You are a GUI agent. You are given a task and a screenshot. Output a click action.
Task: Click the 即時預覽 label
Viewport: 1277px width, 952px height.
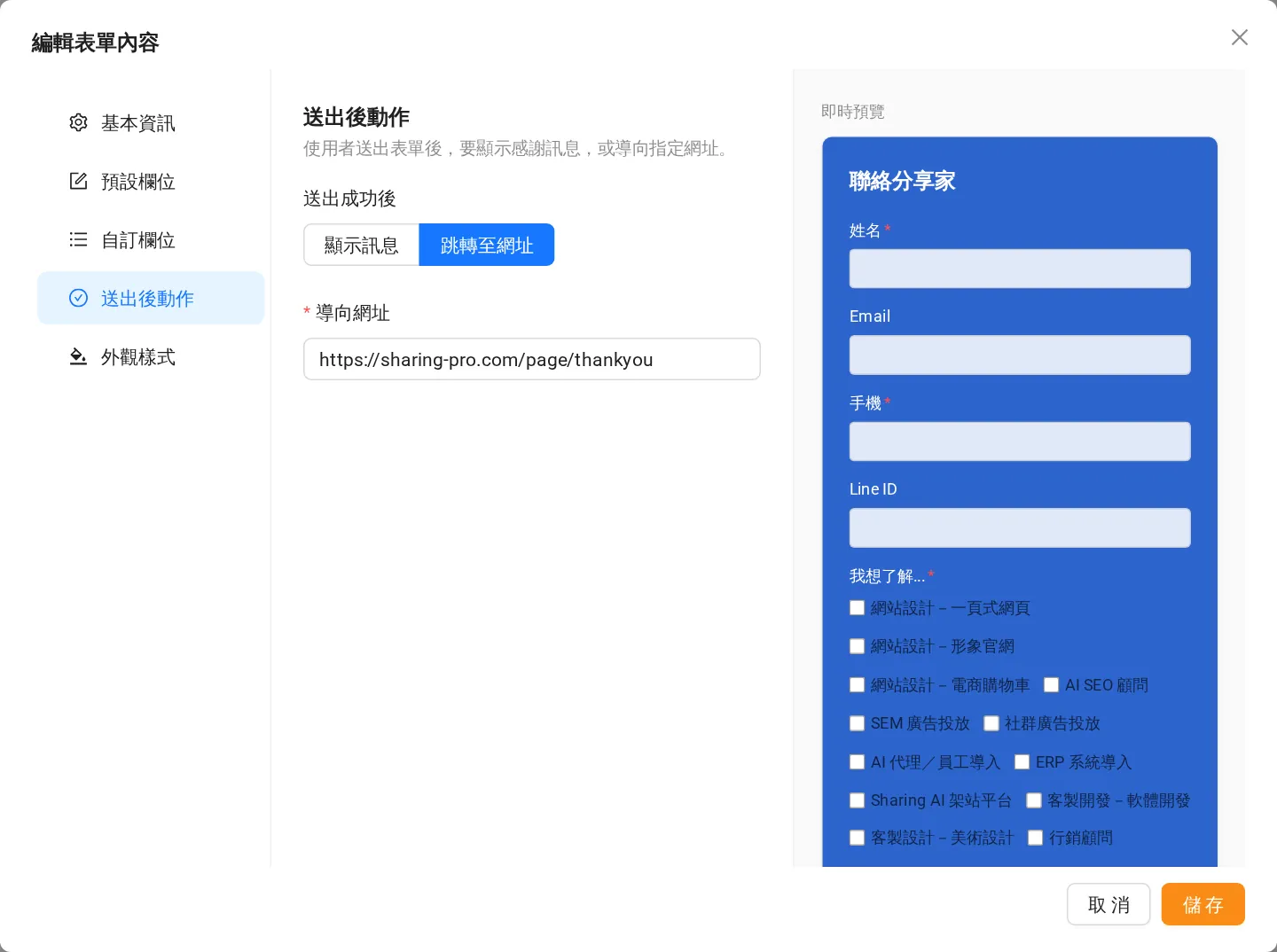coord(853,112)
